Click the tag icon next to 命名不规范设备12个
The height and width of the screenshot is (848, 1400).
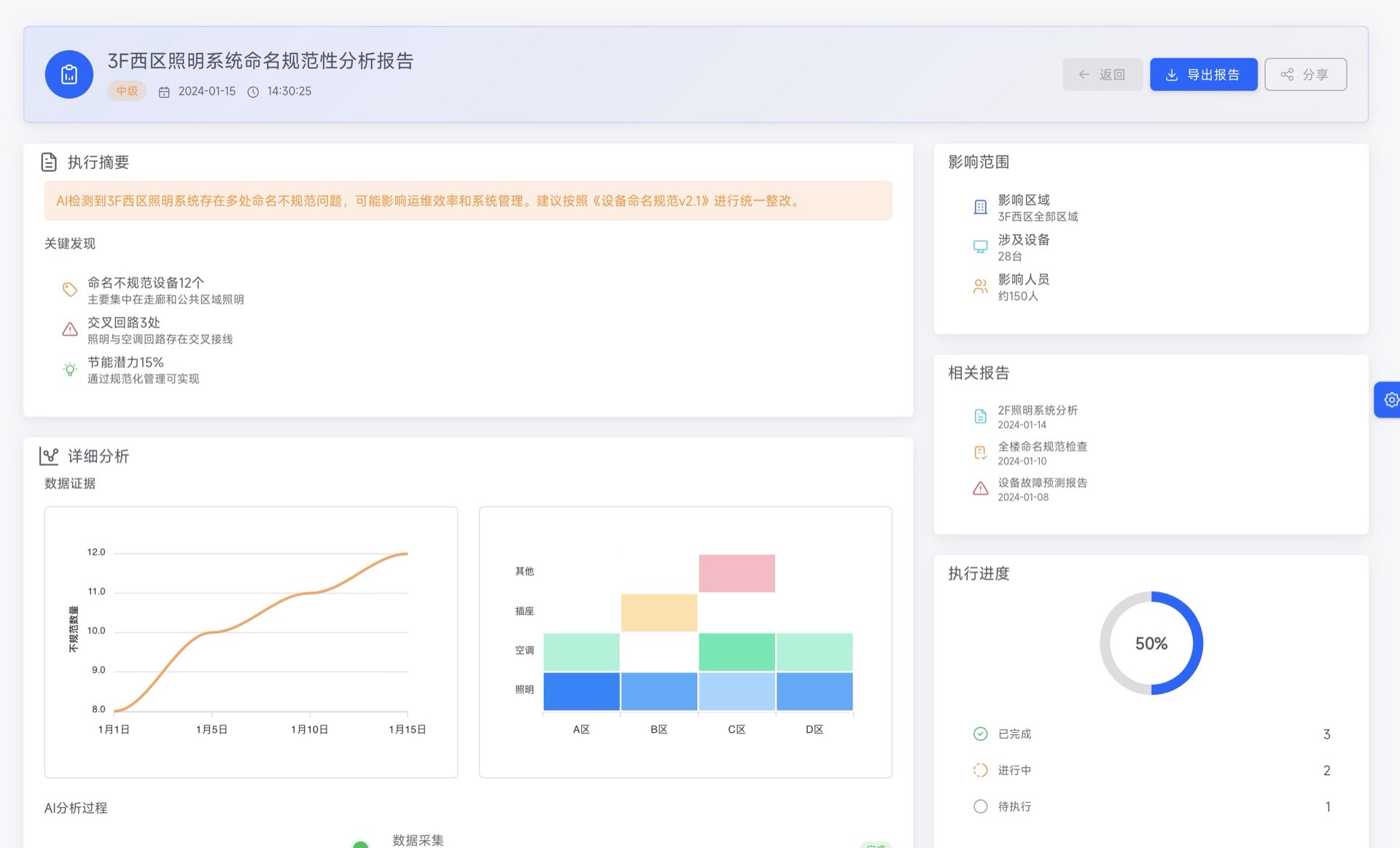coord(69,289)
